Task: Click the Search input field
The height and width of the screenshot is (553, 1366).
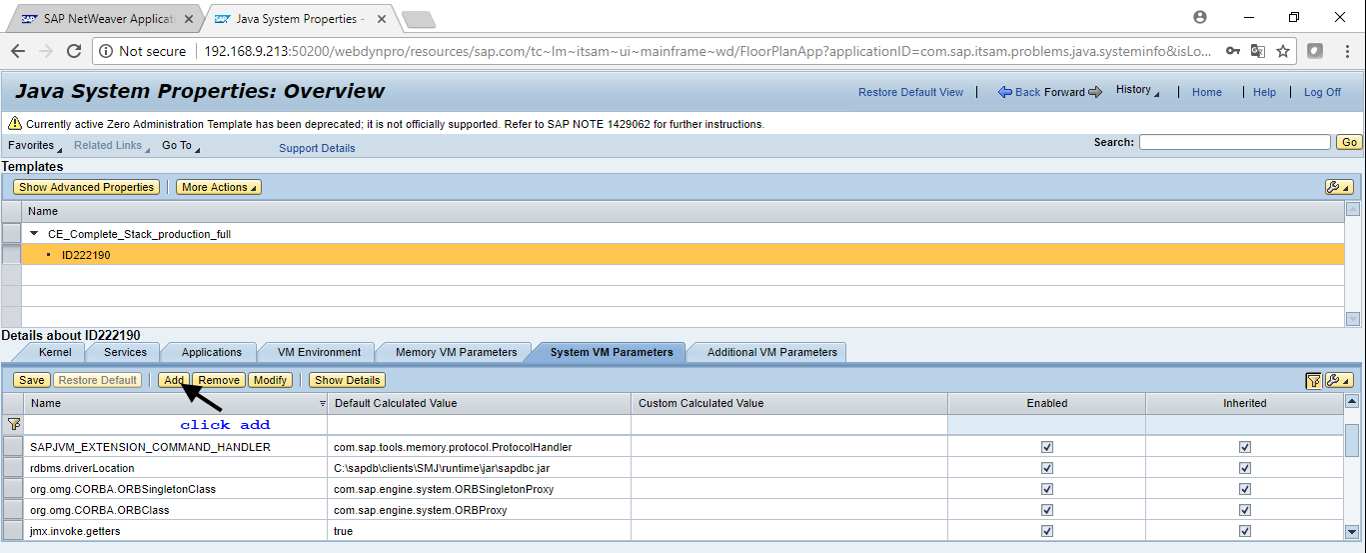Action: [1235, 142]
